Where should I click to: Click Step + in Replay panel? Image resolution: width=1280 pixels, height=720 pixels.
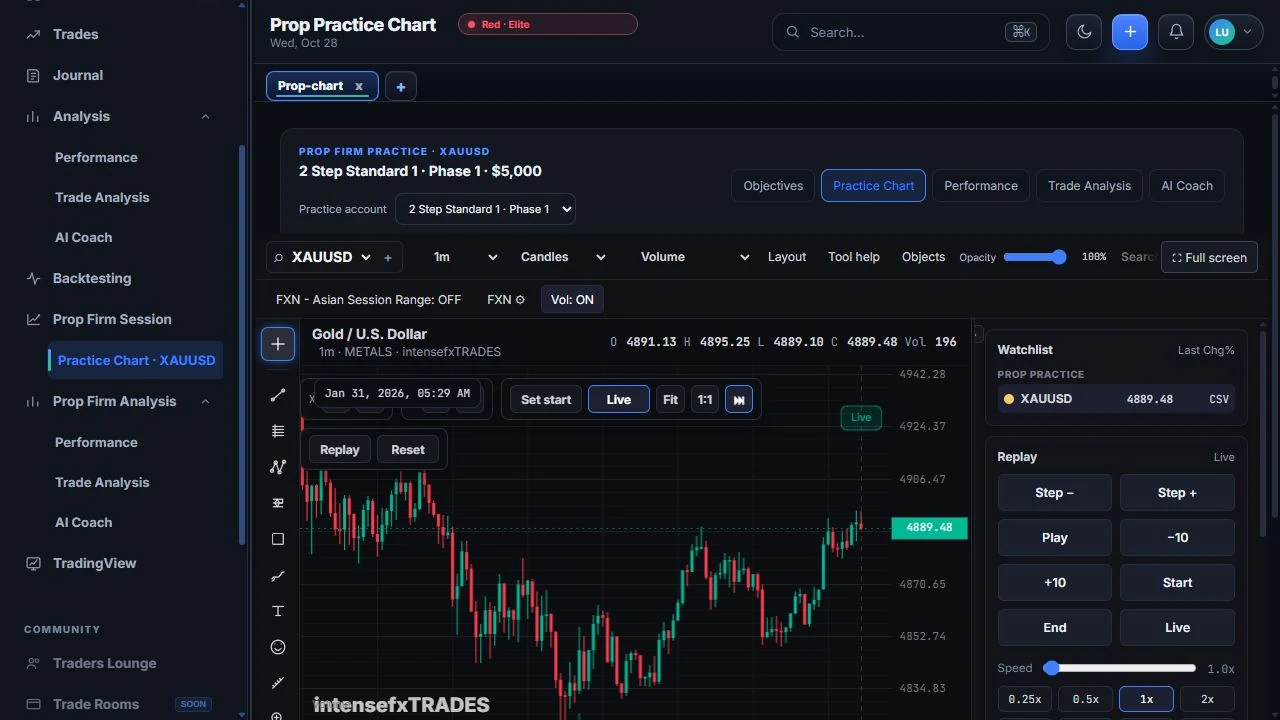pyautogui.click(x=1177, y=493)
